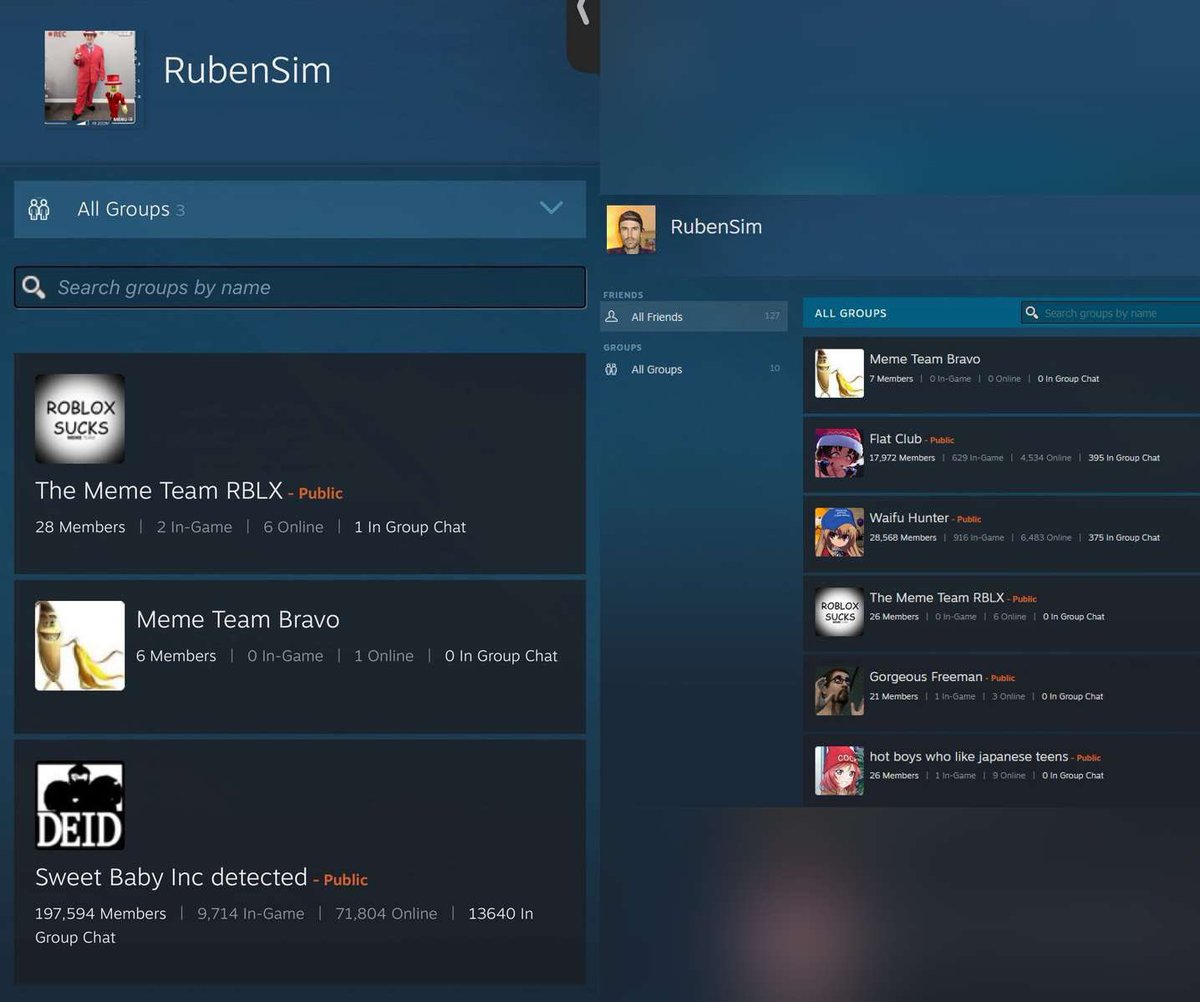The width and height of the screenshot is (1200, 1002).
Task: Open the Flat Club group
Action: pyautogui.click(x=895, y=439)
